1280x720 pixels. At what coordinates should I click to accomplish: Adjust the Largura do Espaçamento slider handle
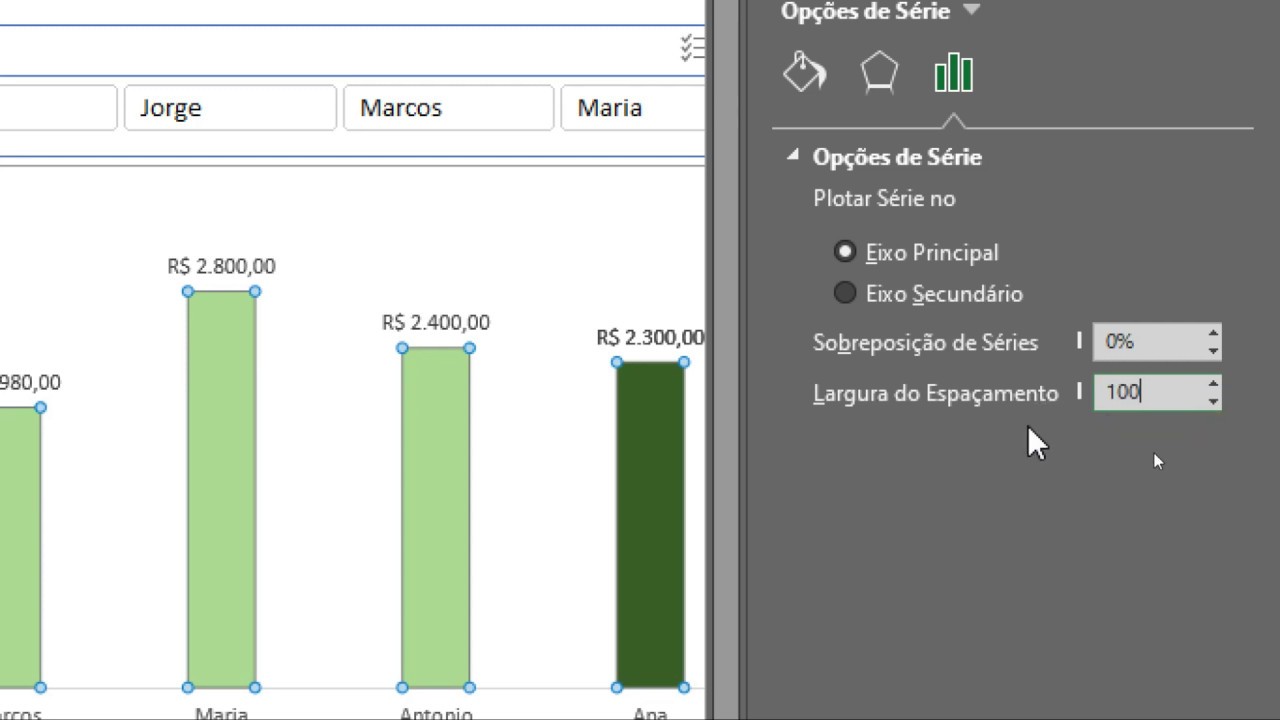point(1079,391)
